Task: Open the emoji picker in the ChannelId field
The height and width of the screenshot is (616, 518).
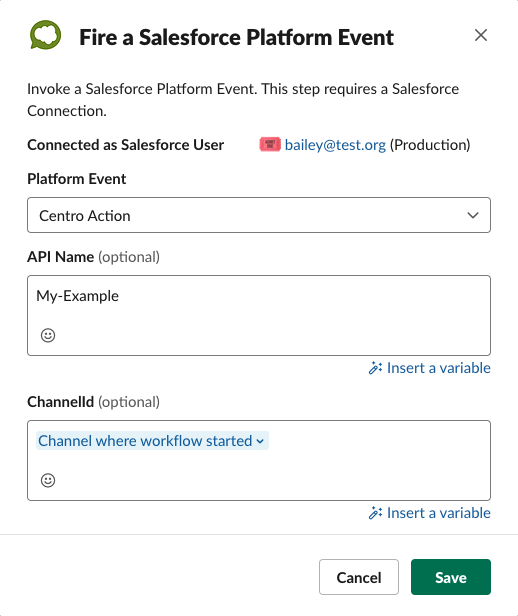Action: pos(48,480)
